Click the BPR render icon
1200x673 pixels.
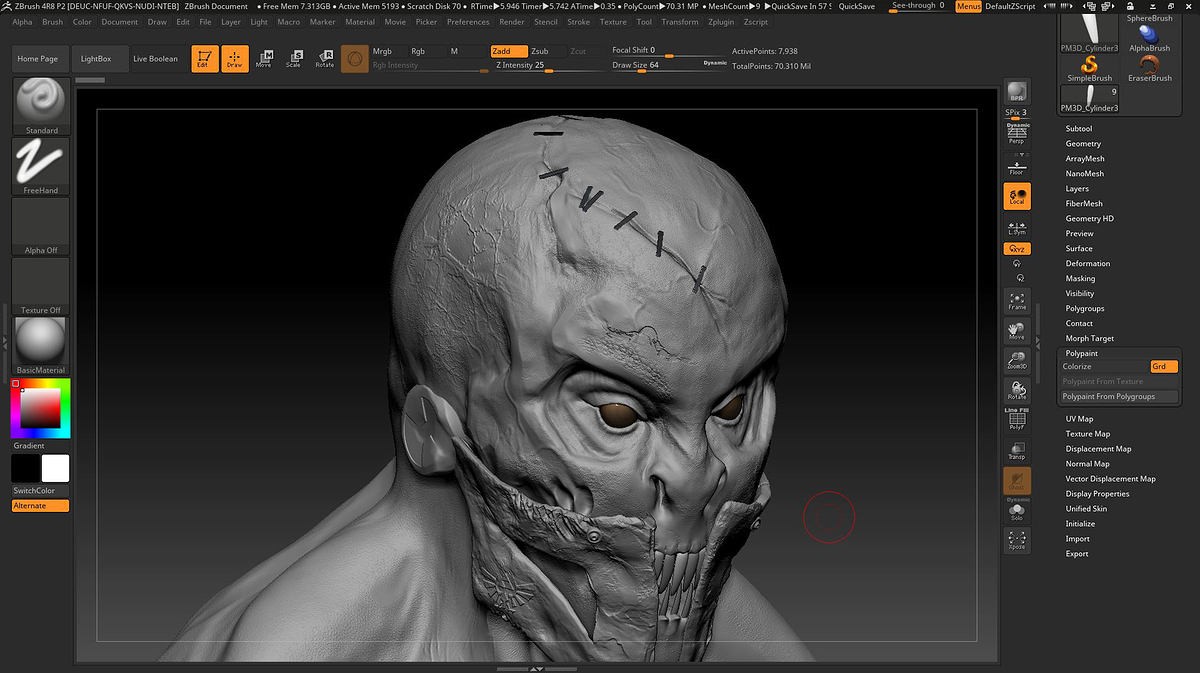pos(1017,92)
